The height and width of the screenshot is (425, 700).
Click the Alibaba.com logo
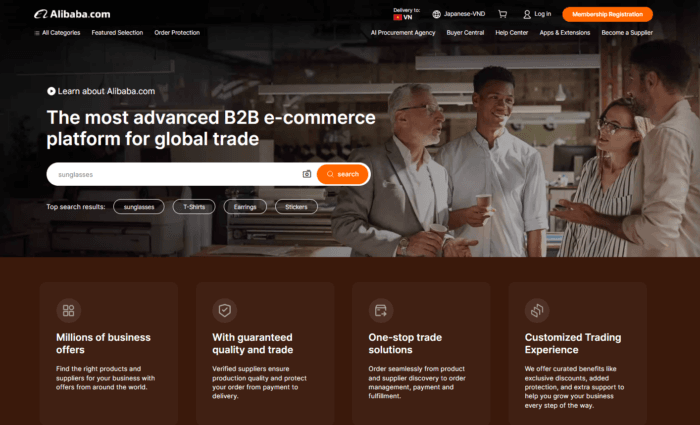point(72,14)
